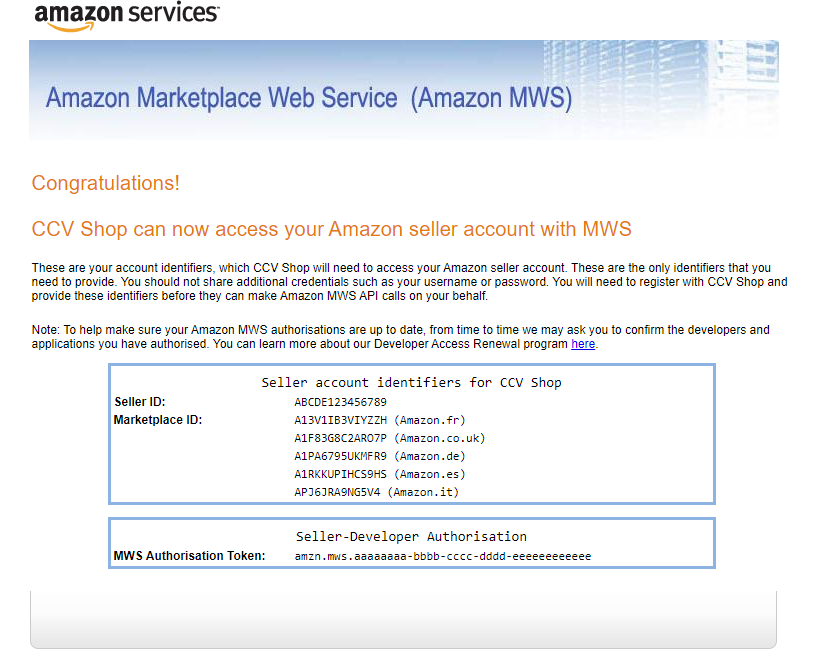The height and width of the screenshot is (653, 825).
Task: Select the amzn.mws authorisation token value
Action: 442,556
